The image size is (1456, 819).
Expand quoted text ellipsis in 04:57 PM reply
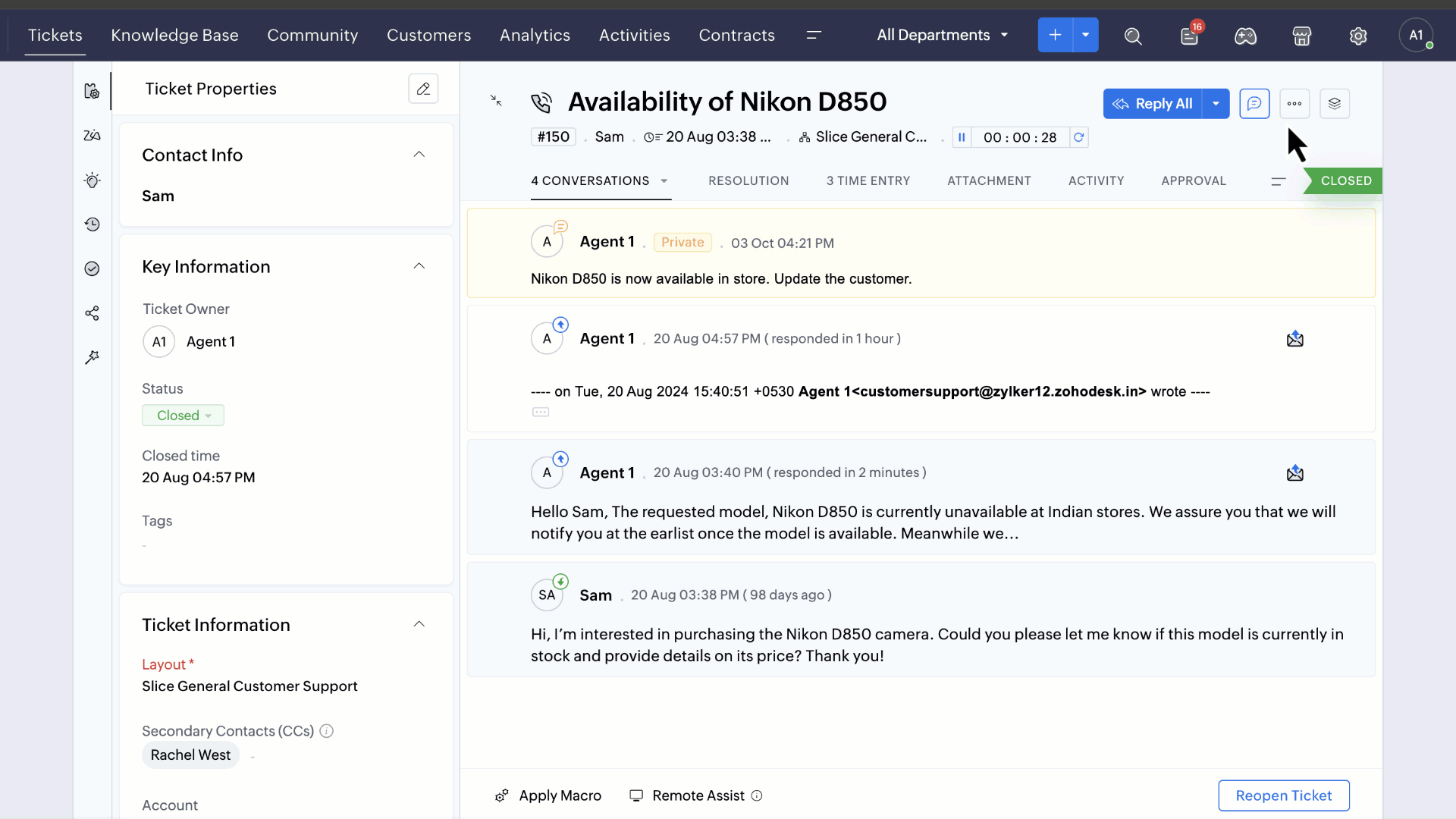click(541, 413)
